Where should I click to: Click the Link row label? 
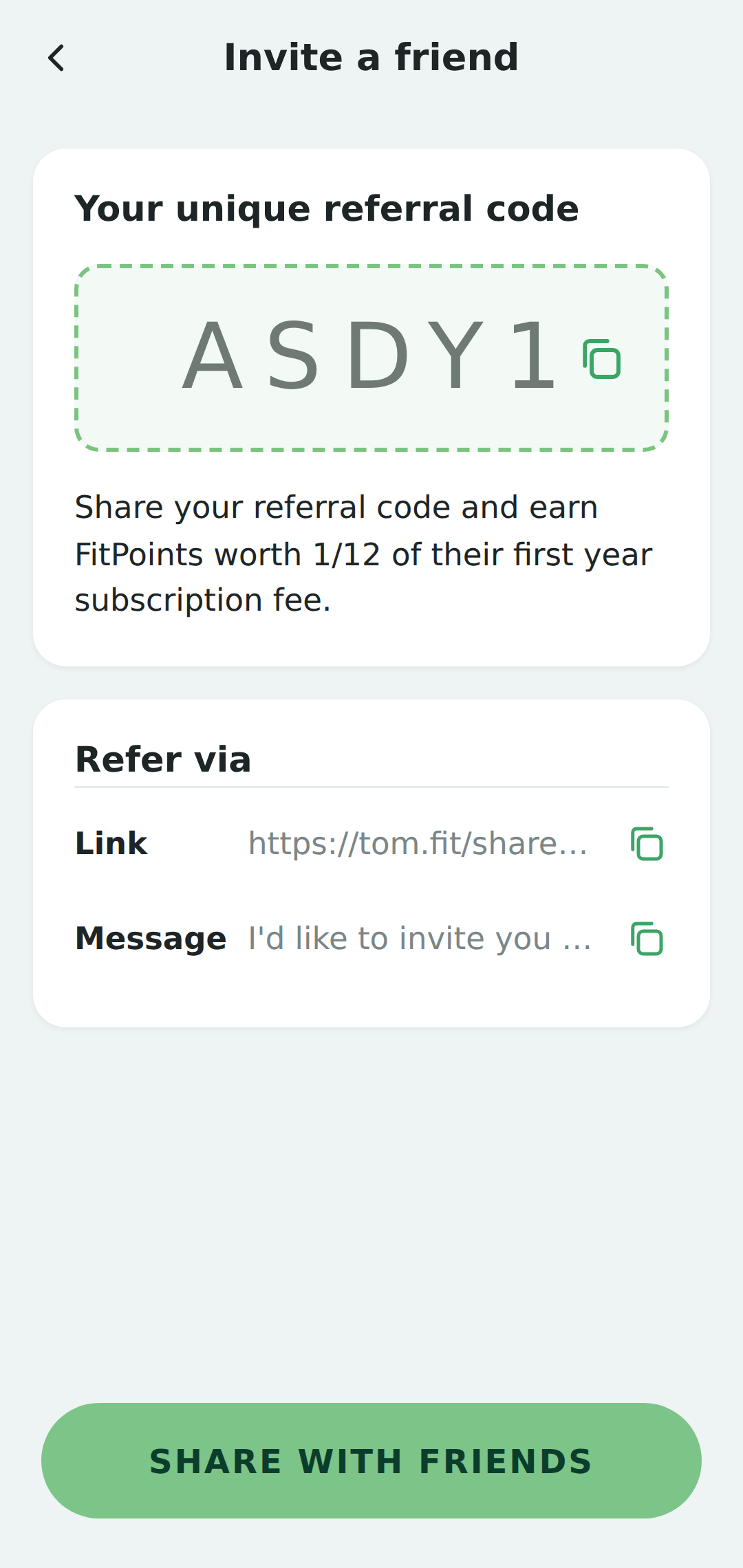pos(111,844)
